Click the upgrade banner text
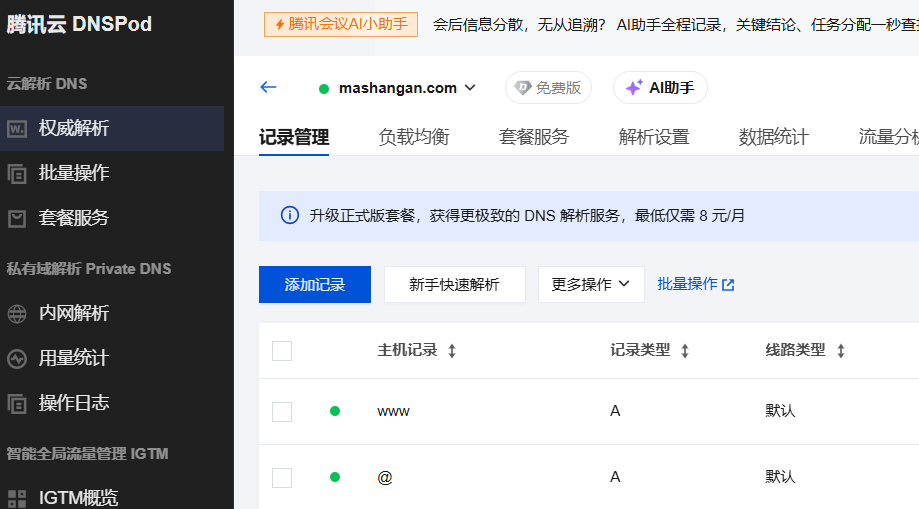Viewport: 919px width, 509px height. coord(526,216)
